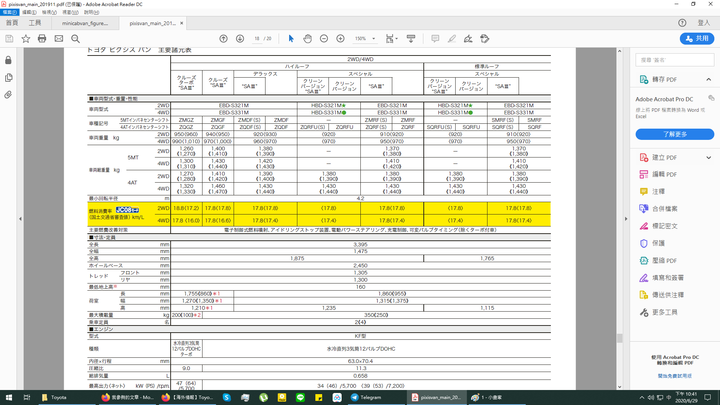This screenshot has height=405, width=720.
Task: Click the zoom in plus icon
Action: [340, 39]
